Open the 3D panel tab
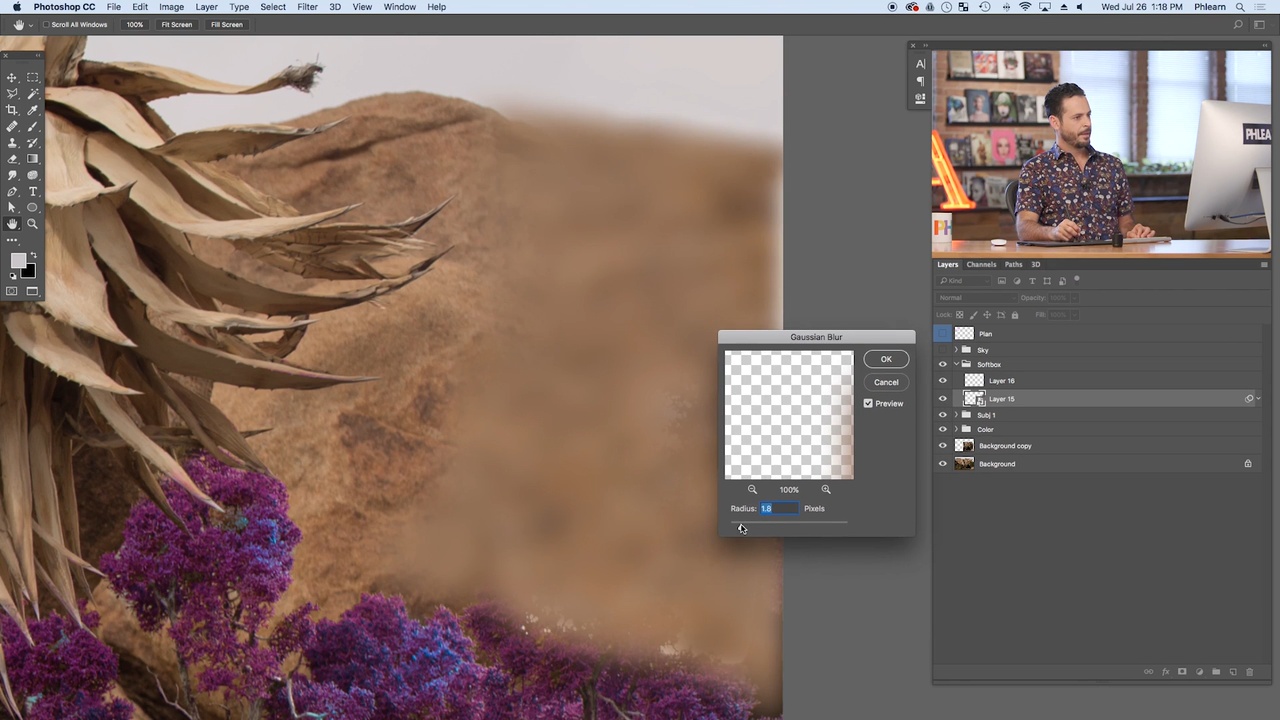This screenshot has height=720, width=1280. click(1036, 265)
